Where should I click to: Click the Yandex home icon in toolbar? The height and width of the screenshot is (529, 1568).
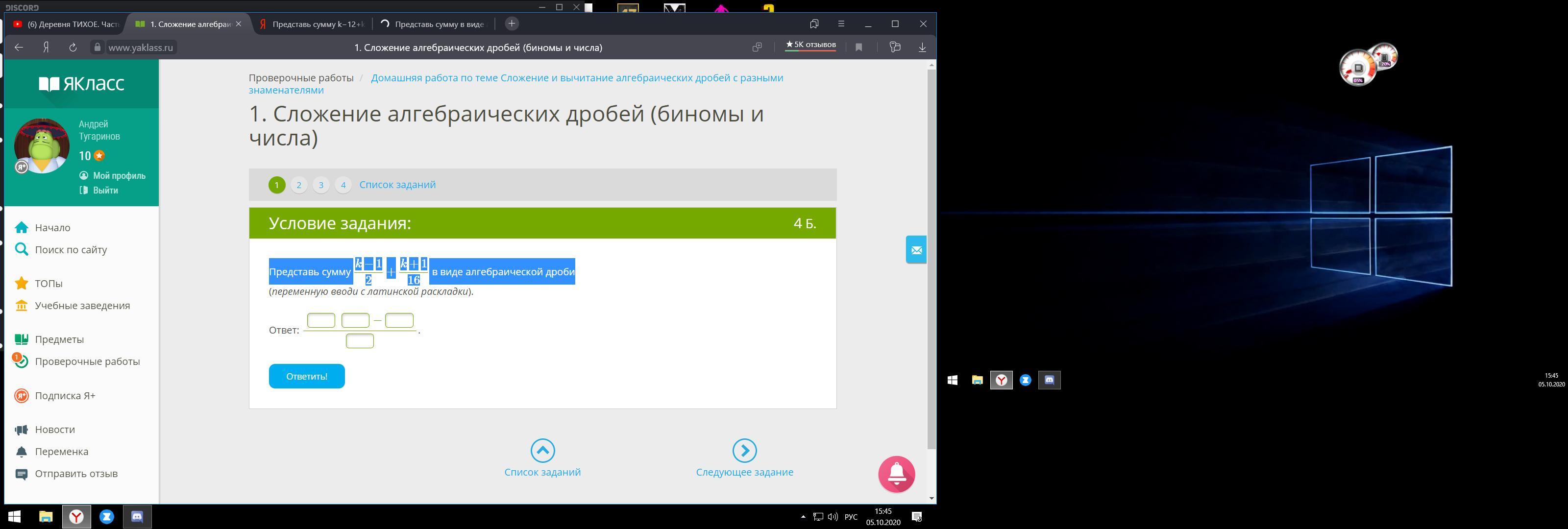coord(46,48)
